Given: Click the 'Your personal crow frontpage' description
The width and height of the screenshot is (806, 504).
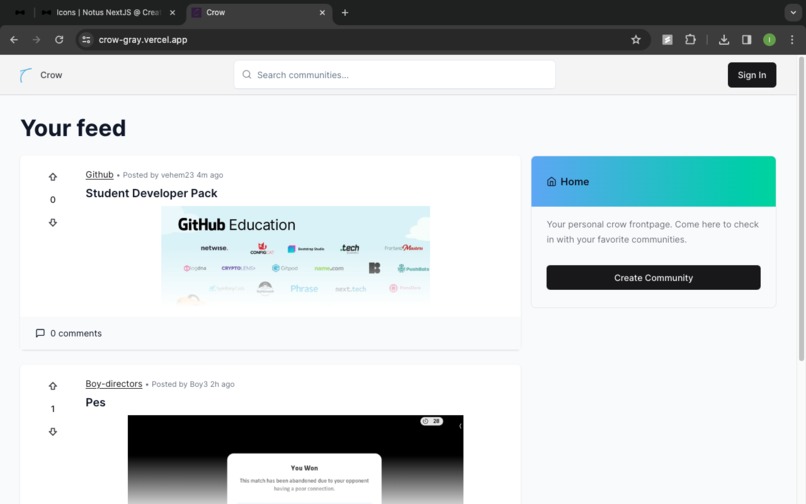Looking at the screenshot, I should 652,232.
